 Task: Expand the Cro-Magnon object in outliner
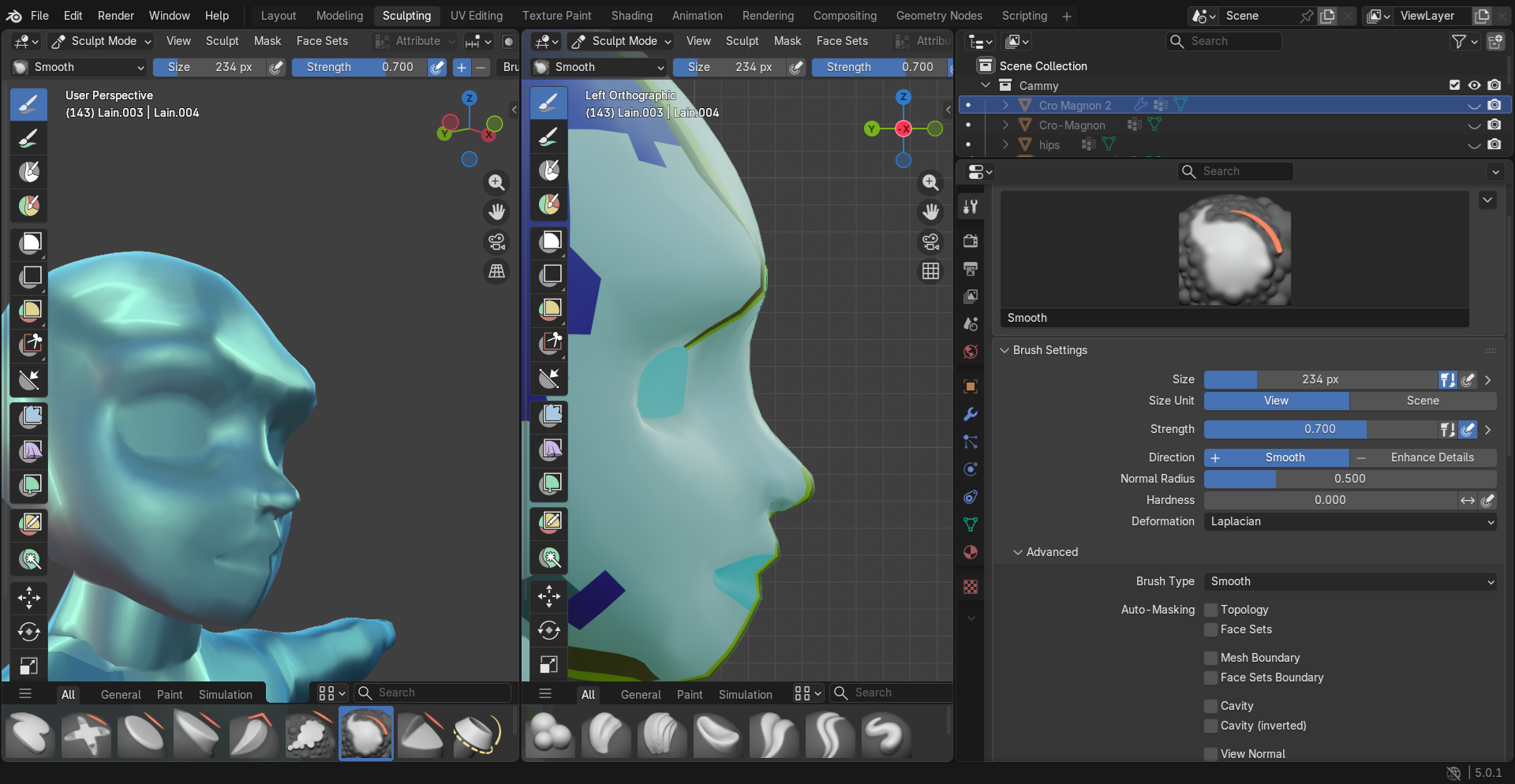coord(1005,125)
